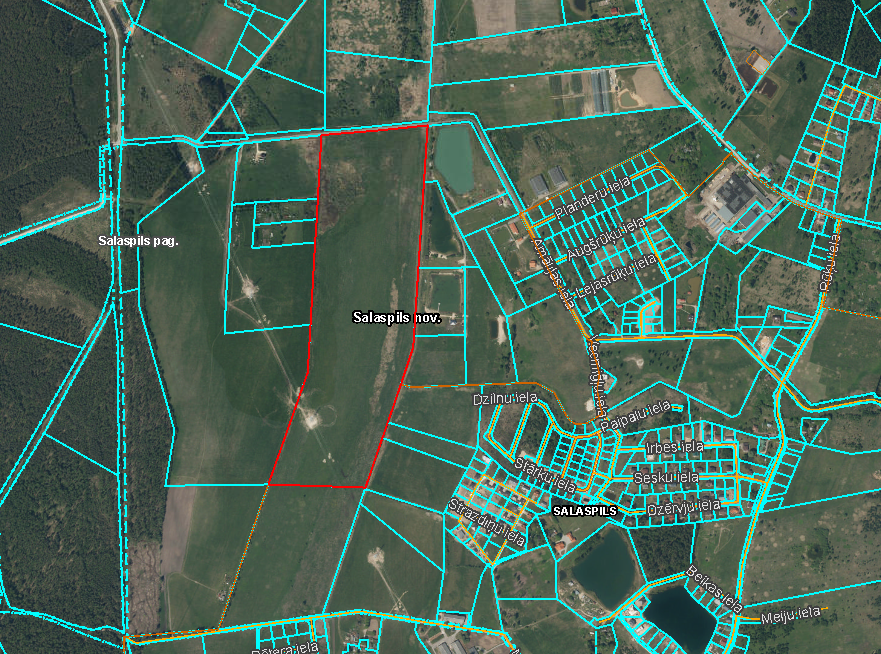881x654 pixels.
Task: Click the 'Salaspils nov.' map label
Action: 396,317
